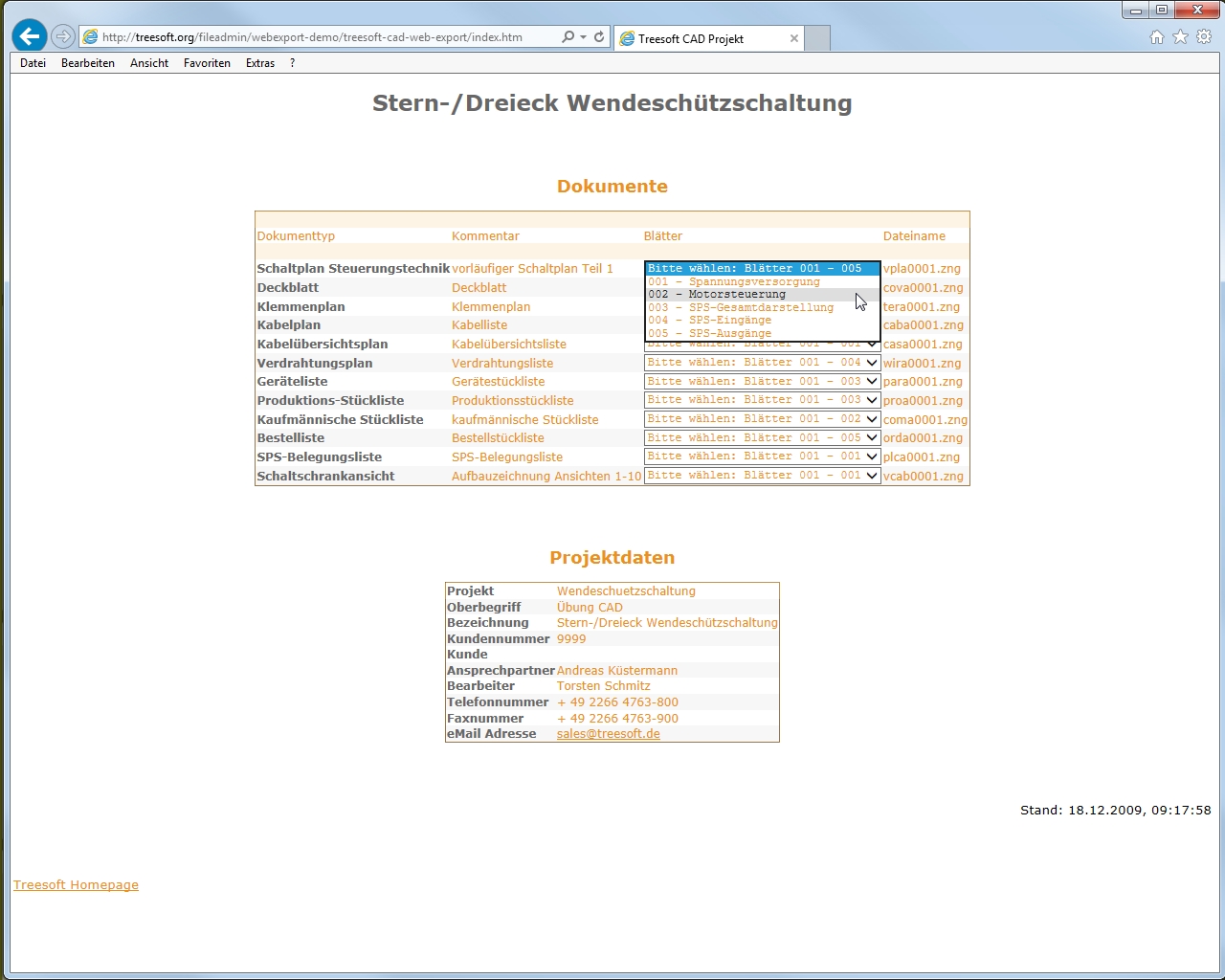Click the sales@treesoft.de email link
This screenshot has height=980, width=1225.
(608, 734)
